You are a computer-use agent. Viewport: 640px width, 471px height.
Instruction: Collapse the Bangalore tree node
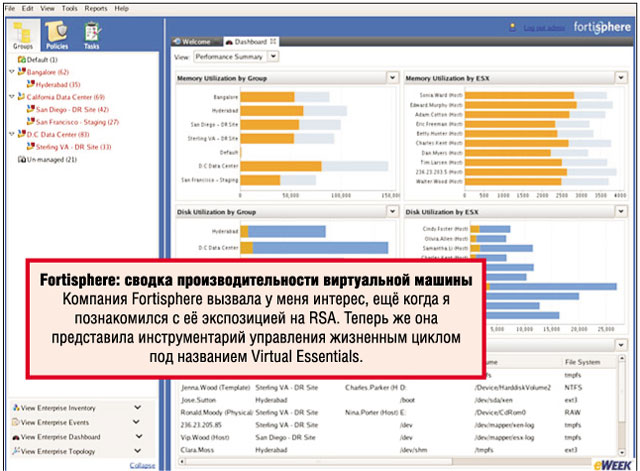point(12,71)
